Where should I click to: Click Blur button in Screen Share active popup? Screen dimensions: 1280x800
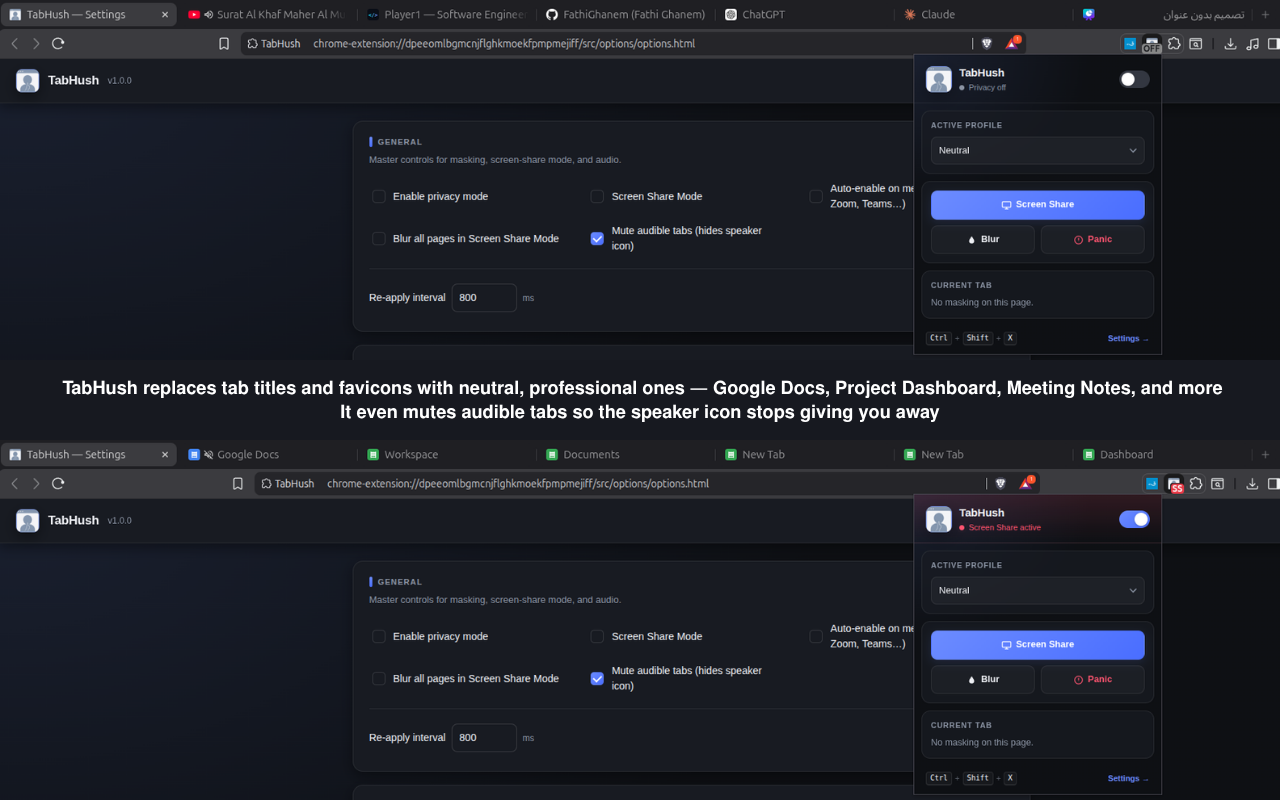[982, 679]
